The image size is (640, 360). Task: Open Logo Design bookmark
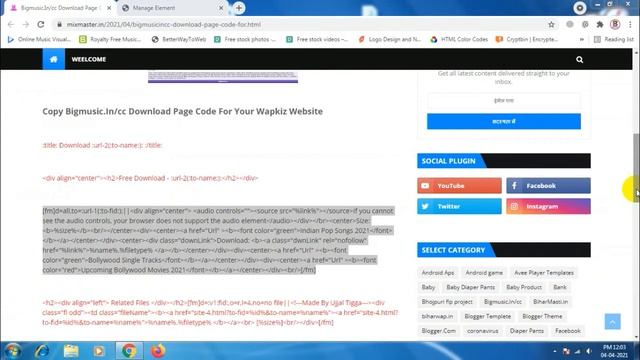tap(389, 39)
